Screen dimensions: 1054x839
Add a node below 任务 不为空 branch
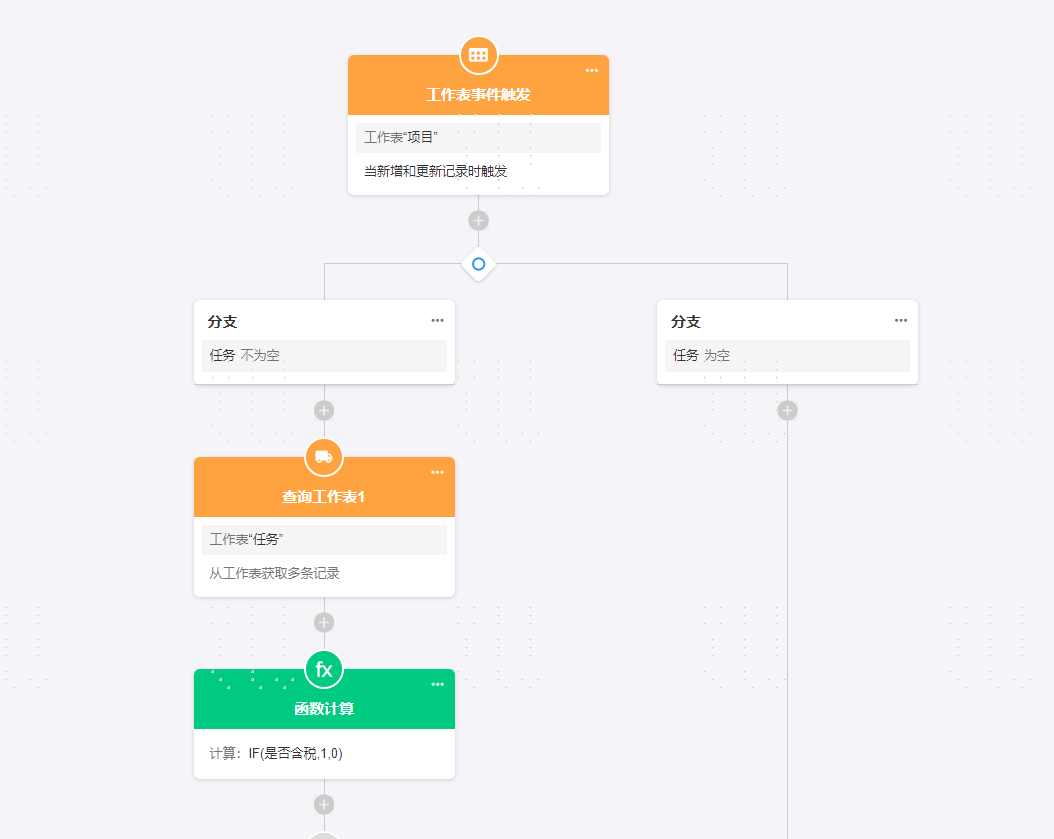click(324, 410)
